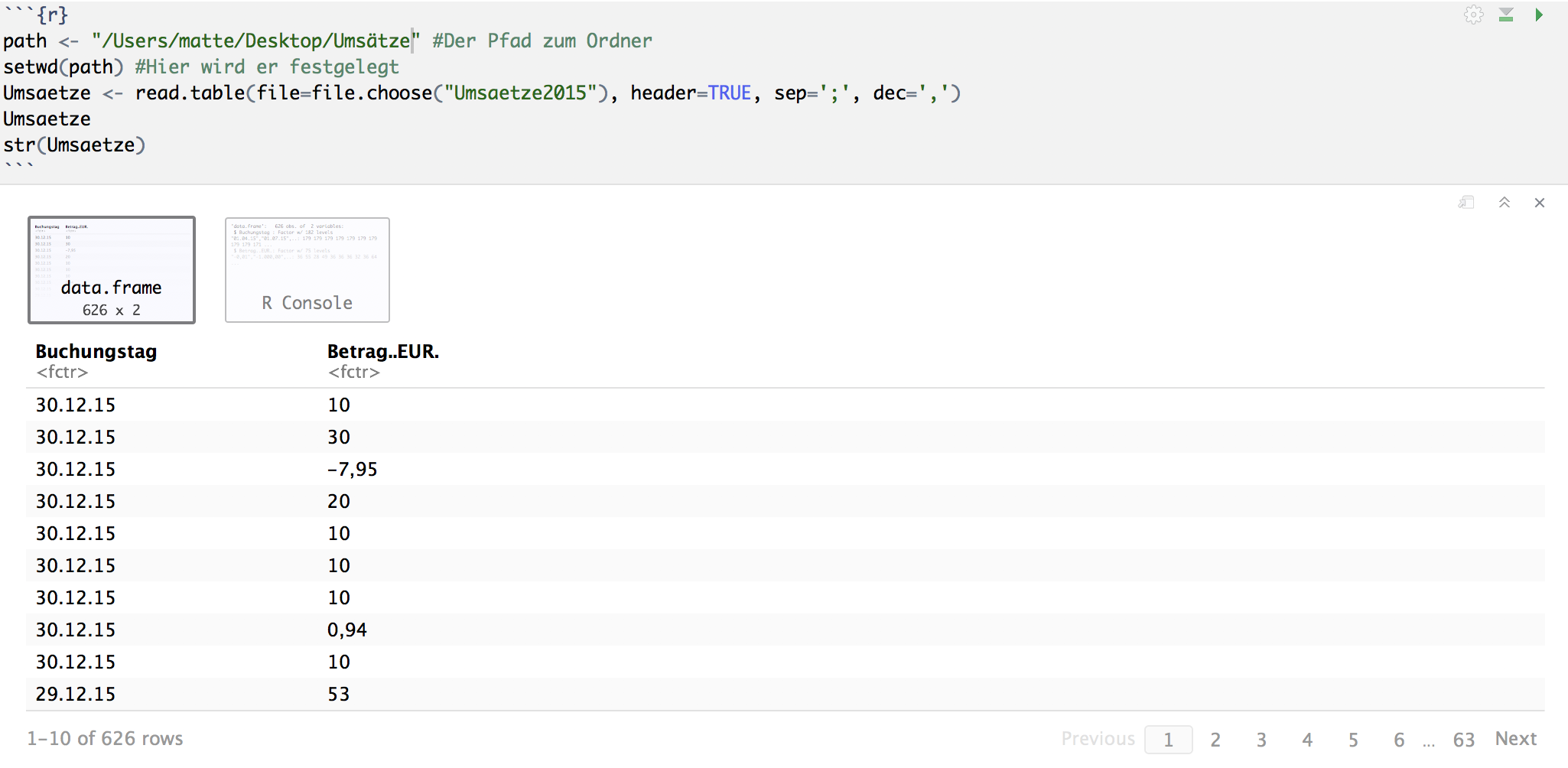This screenshot has height=768, width=1568.
Task: Run all chunks above this one
Action: [1506, 15]
